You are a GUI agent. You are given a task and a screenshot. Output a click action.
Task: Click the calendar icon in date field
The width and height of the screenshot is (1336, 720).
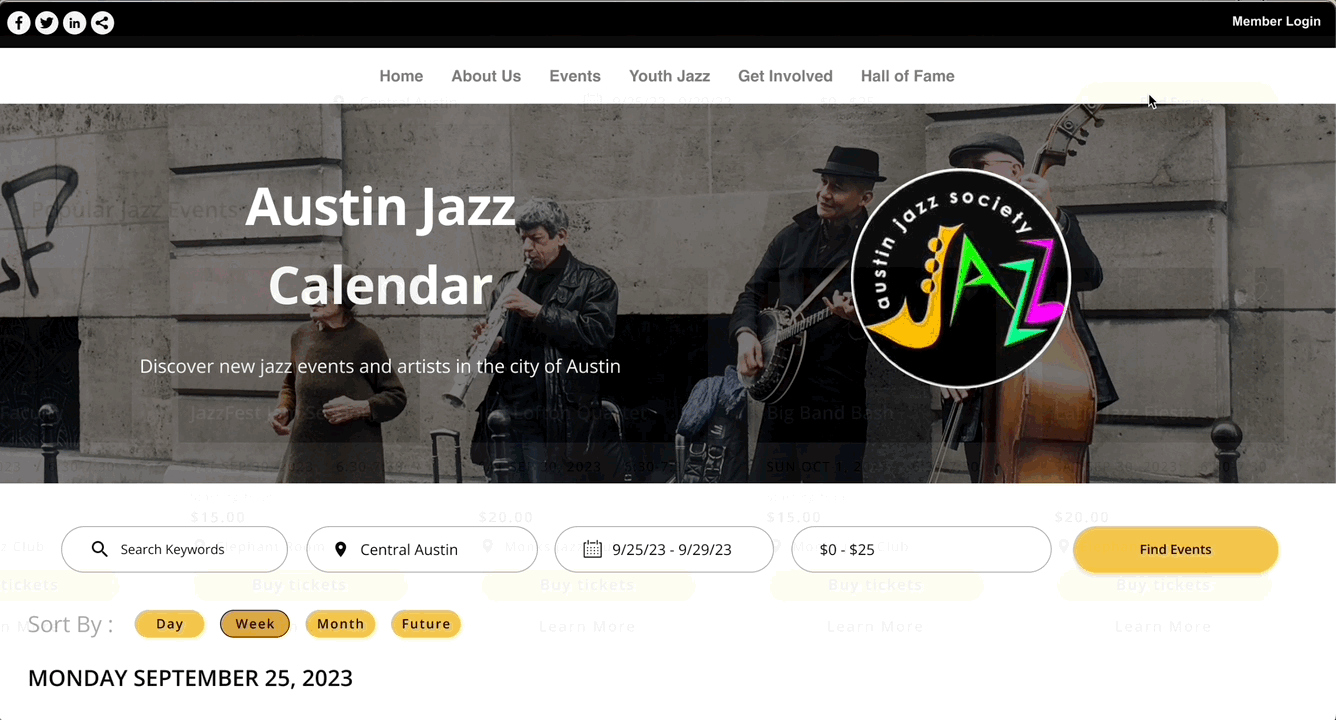(592, 549)
